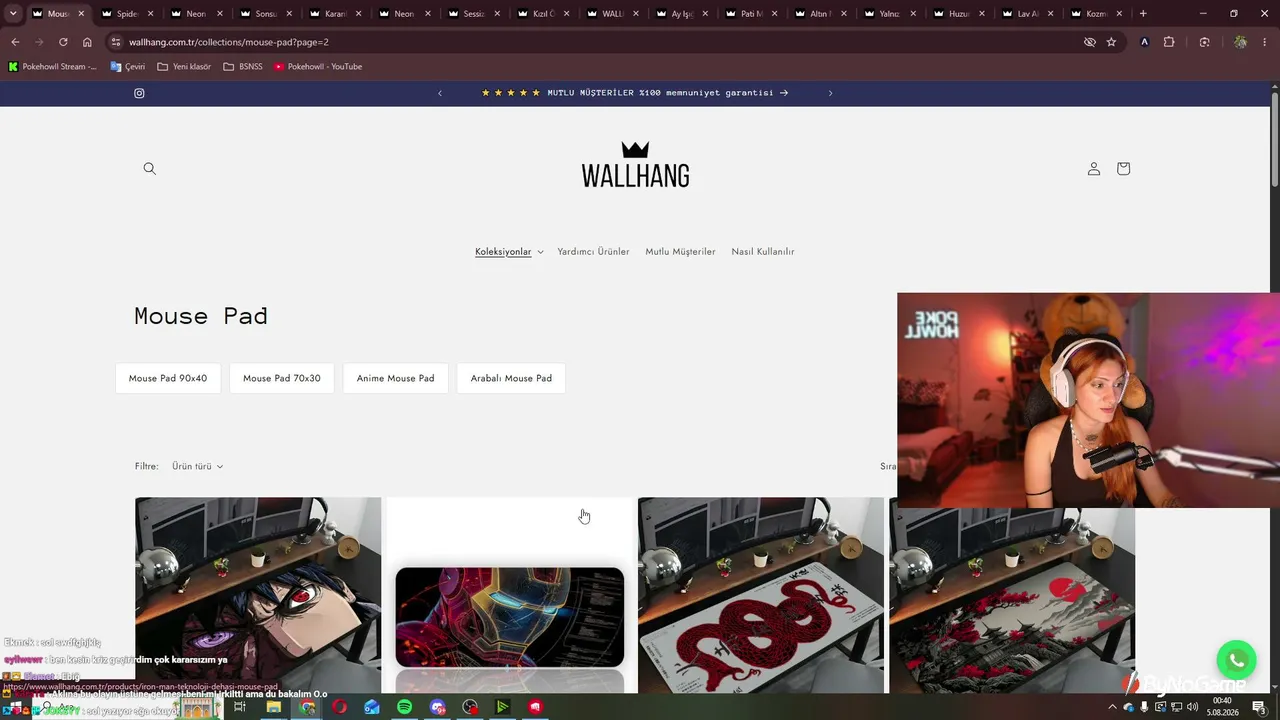The width and height of the screenshot is (1280, 720).
Task: Open the Windows notification center
Action: pos(1259,707)
